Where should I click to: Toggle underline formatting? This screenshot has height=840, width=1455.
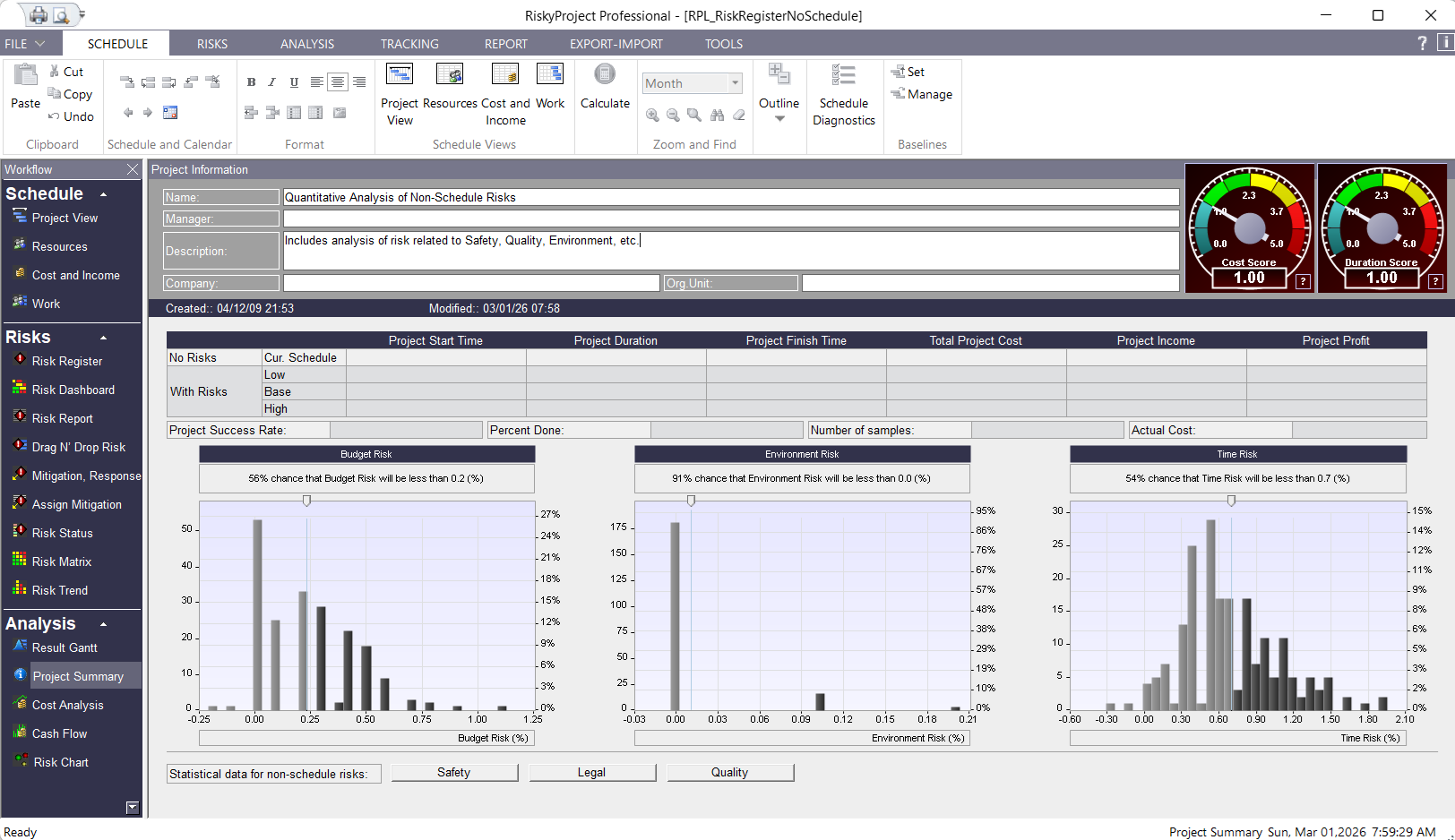(x=294, y=81)
